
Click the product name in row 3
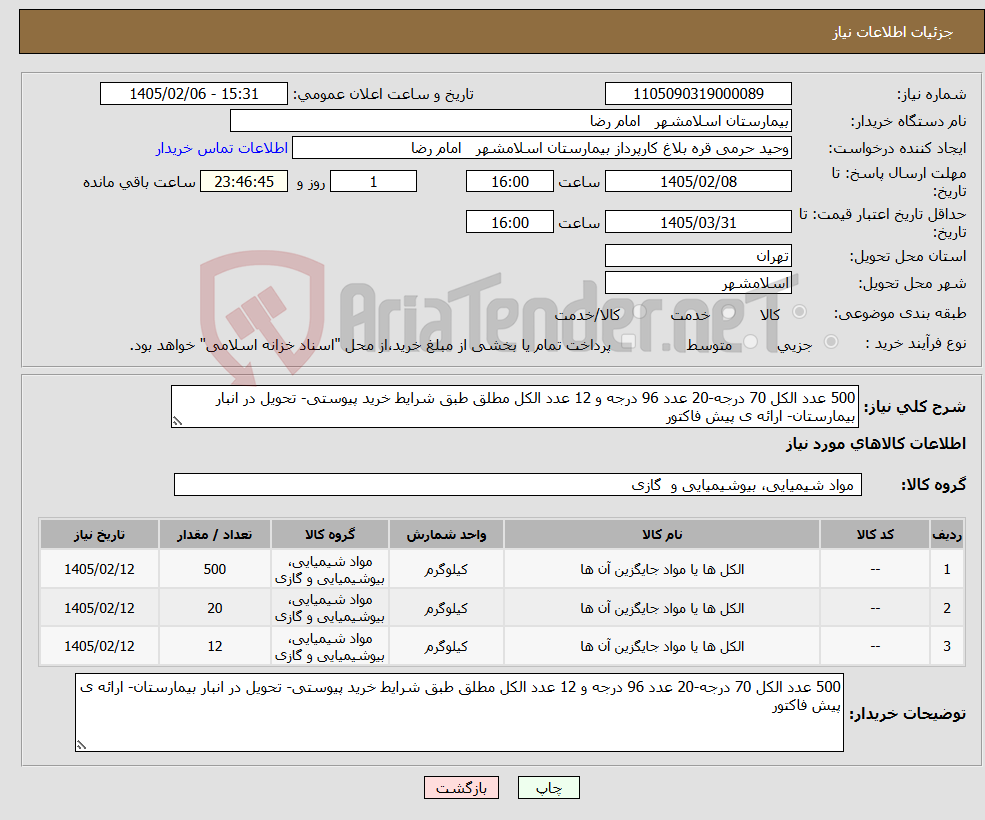click(x=661, y=646)
